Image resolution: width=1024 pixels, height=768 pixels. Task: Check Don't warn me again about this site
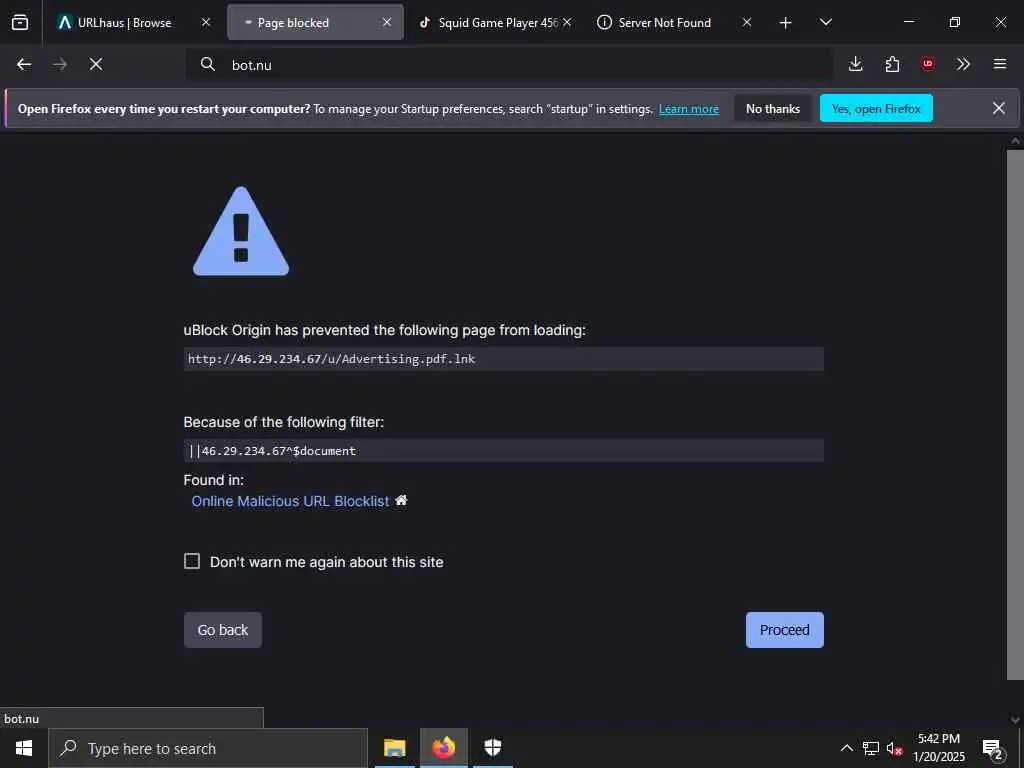(x=192, y=561)
